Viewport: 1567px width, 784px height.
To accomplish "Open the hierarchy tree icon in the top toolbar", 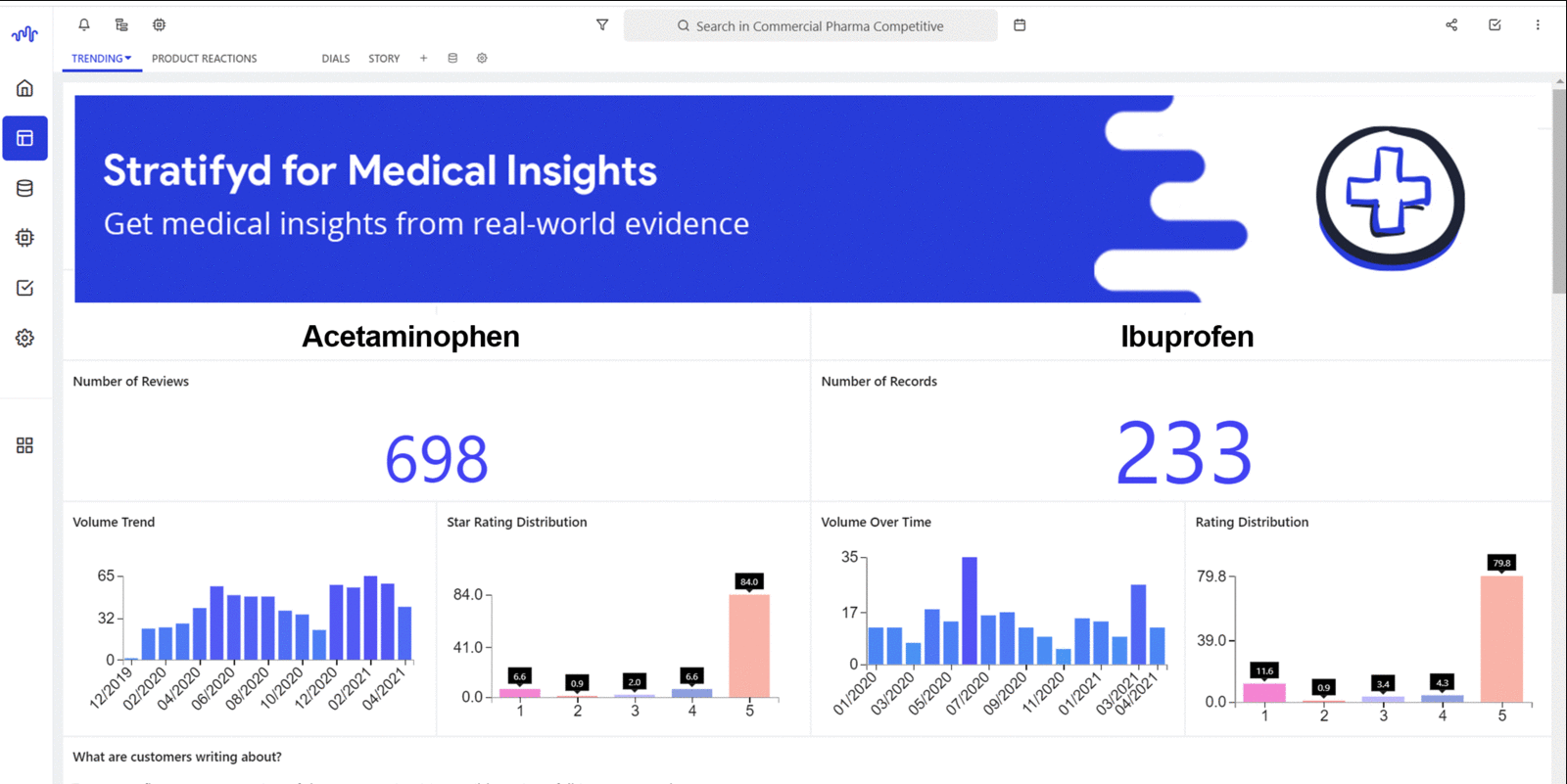I will click(121, 24).
